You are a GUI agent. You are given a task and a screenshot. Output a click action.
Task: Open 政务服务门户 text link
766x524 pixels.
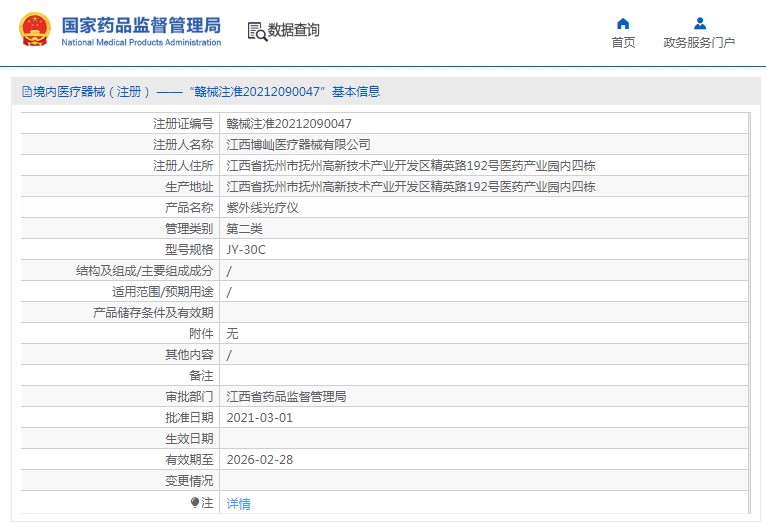(699, 43)
